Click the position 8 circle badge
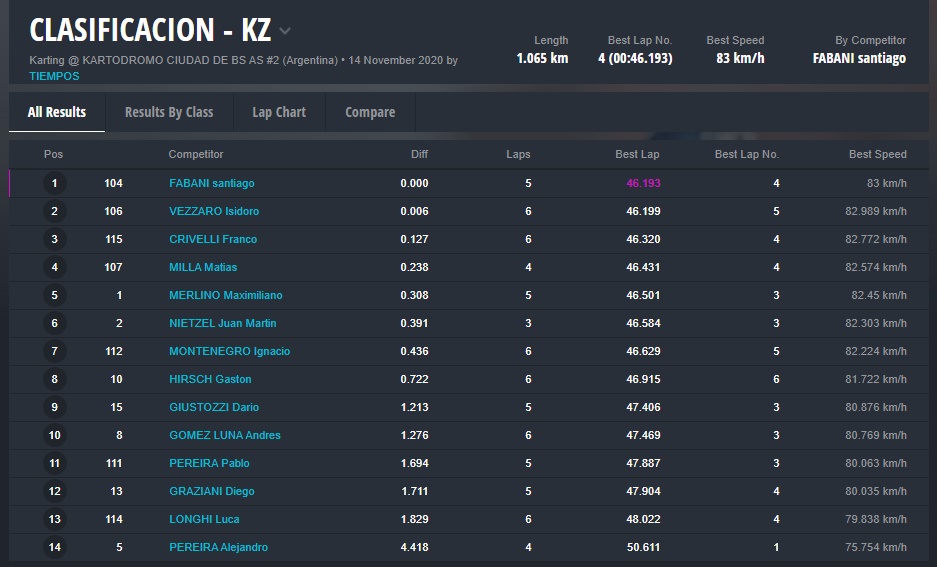 (x=54, y=379)
